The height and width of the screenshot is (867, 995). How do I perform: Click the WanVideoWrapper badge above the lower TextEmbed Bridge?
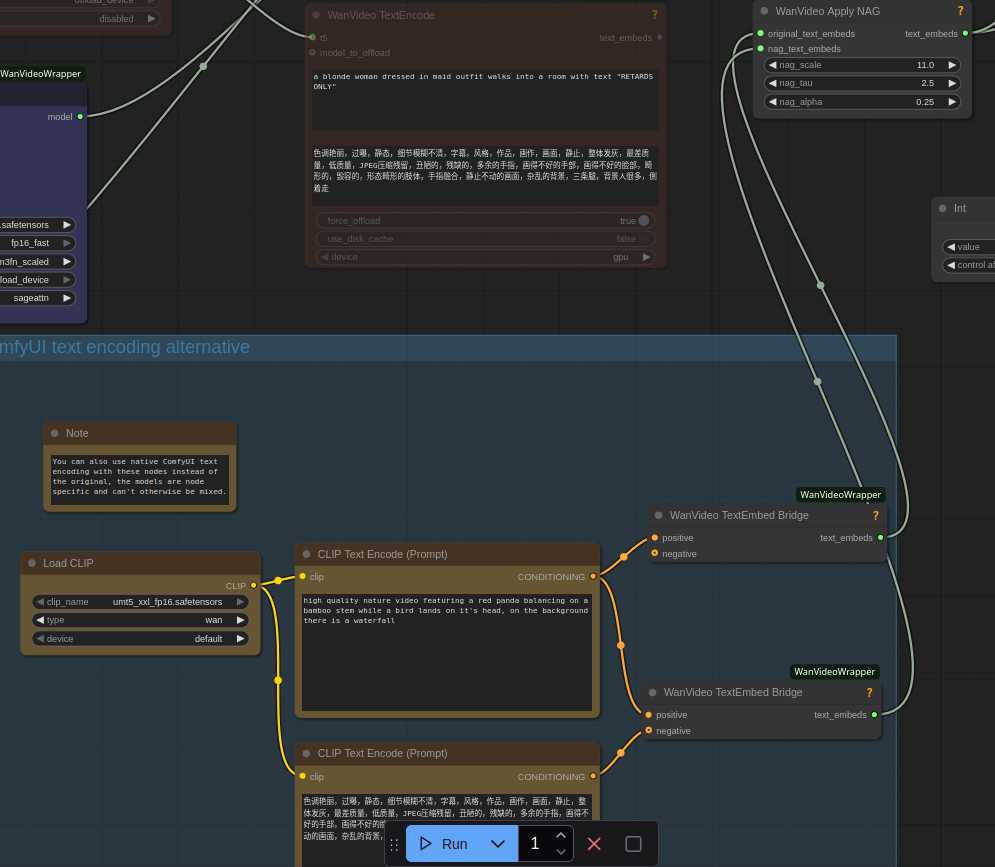(834, 672)
